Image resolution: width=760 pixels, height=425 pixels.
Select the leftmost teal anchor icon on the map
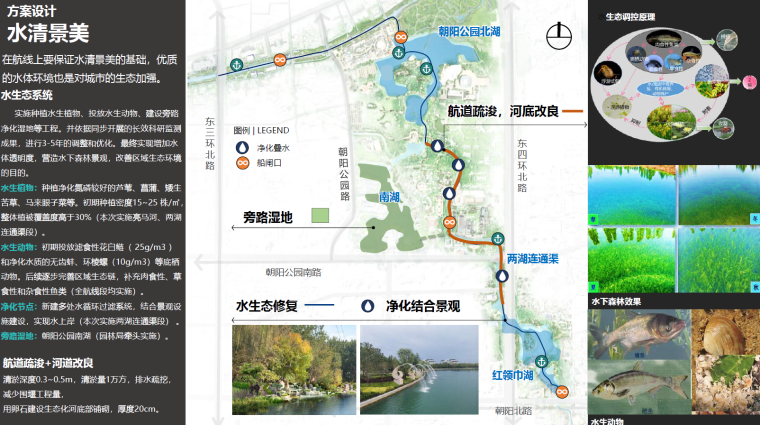(236, 65)
